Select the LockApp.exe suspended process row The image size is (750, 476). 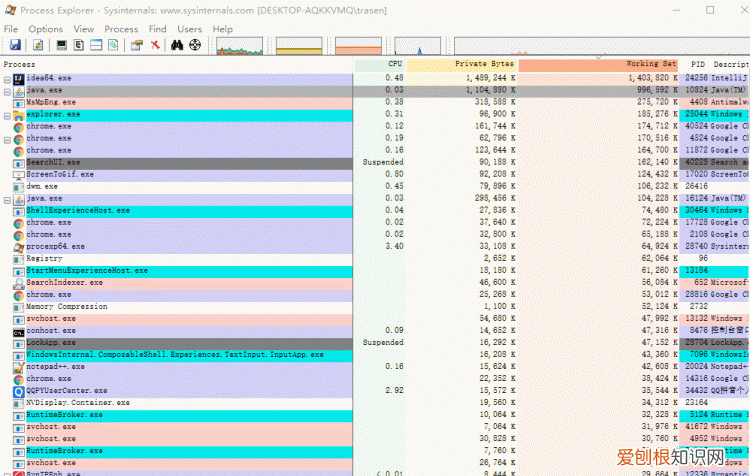[x=375, y=343]
